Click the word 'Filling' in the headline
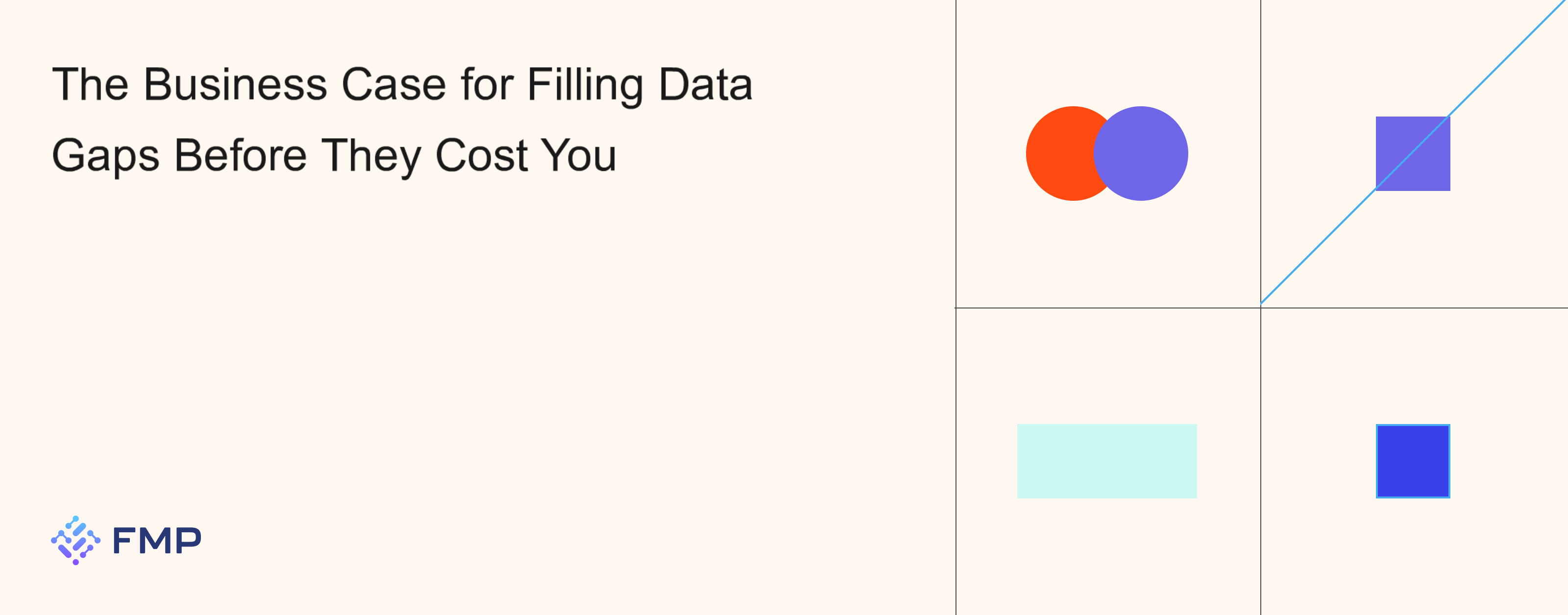 tap(585, 86)
